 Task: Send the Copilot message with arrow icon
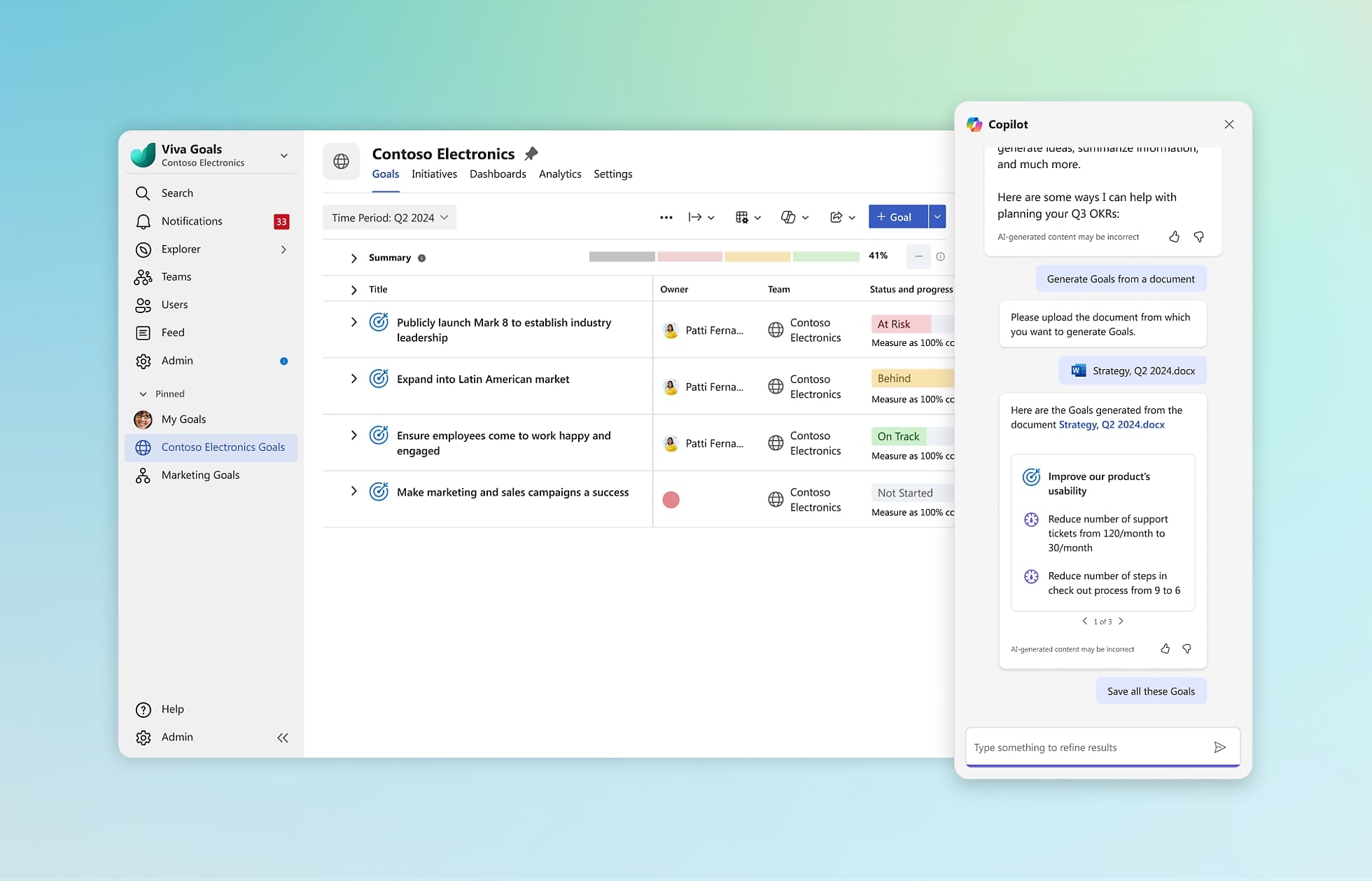(1219, 747)
